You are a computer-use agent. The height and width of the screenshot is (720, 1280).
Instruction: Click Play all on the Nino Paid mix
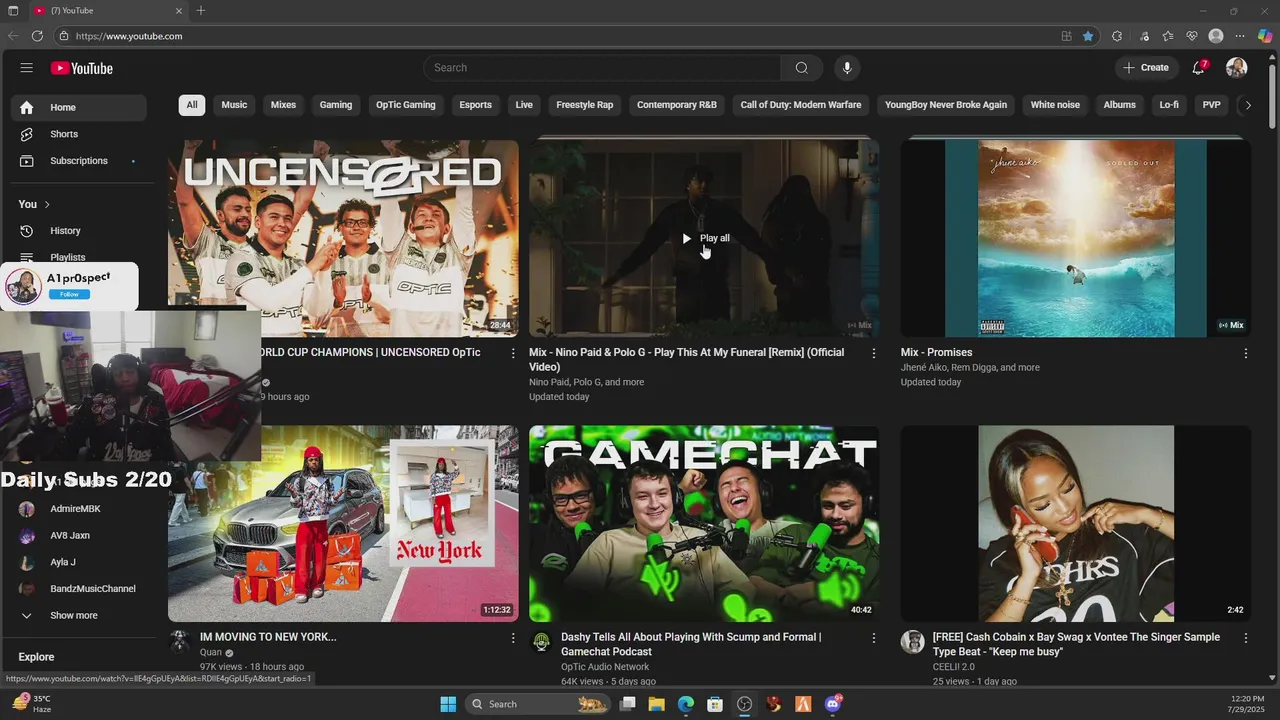pos(705,238)
